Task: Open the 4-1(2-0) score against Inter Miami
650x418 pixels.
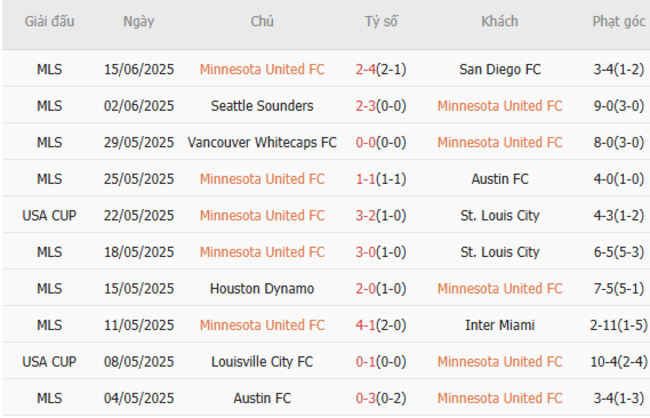Action: click(x=381, y=325)
